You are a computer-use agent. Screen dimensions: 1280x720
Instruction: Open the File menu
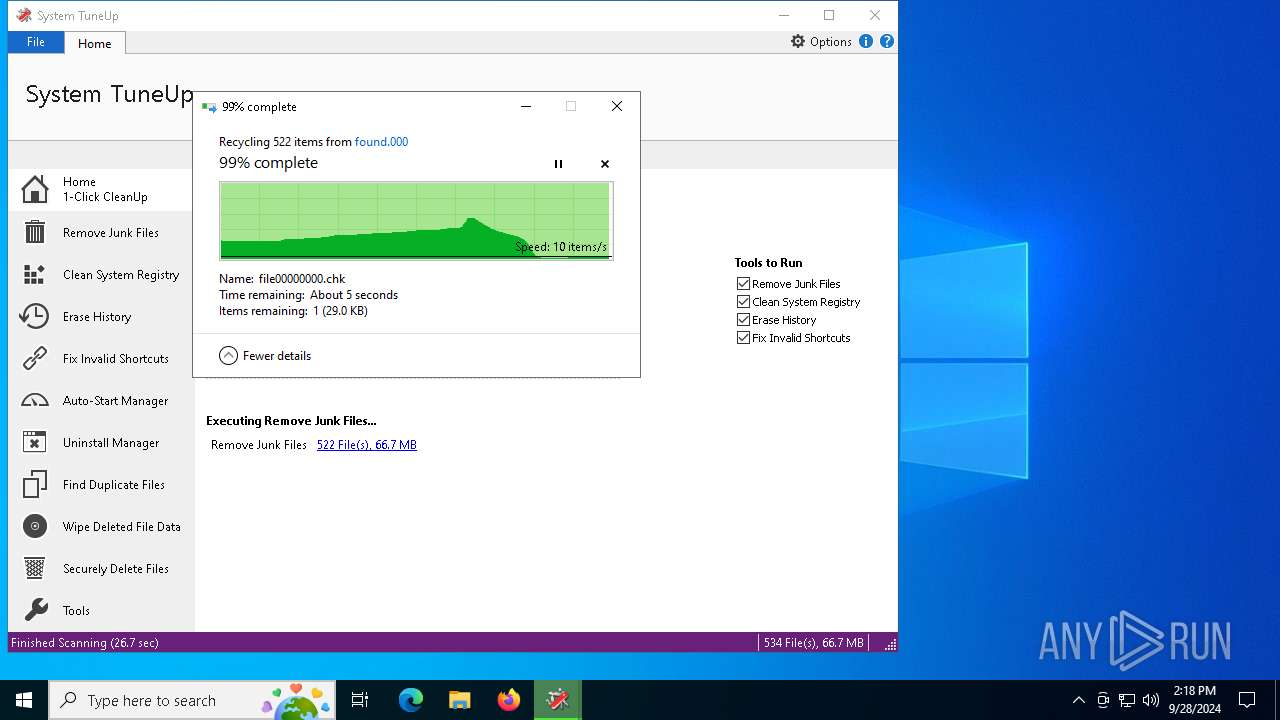(x=36, y=42)
